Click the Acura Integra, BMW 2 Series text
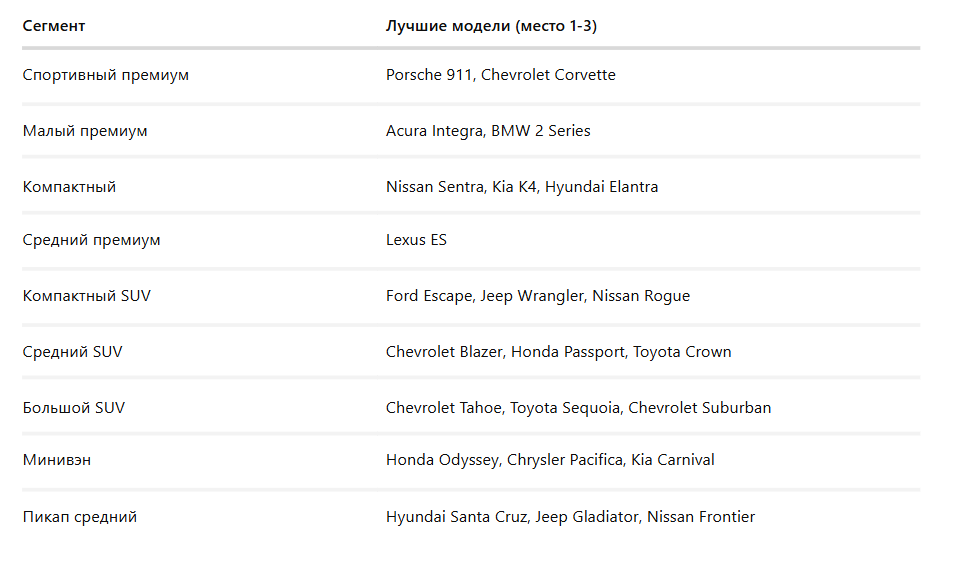Screen dimensions: 967x562 (488, 131)
